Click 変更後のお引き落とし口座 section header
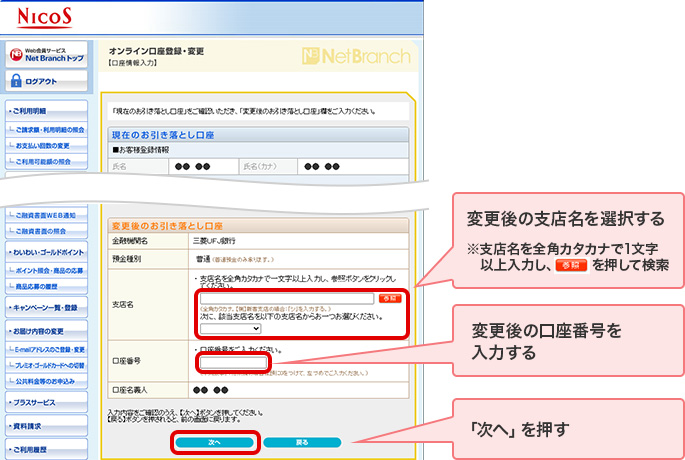 pos(258,226)
